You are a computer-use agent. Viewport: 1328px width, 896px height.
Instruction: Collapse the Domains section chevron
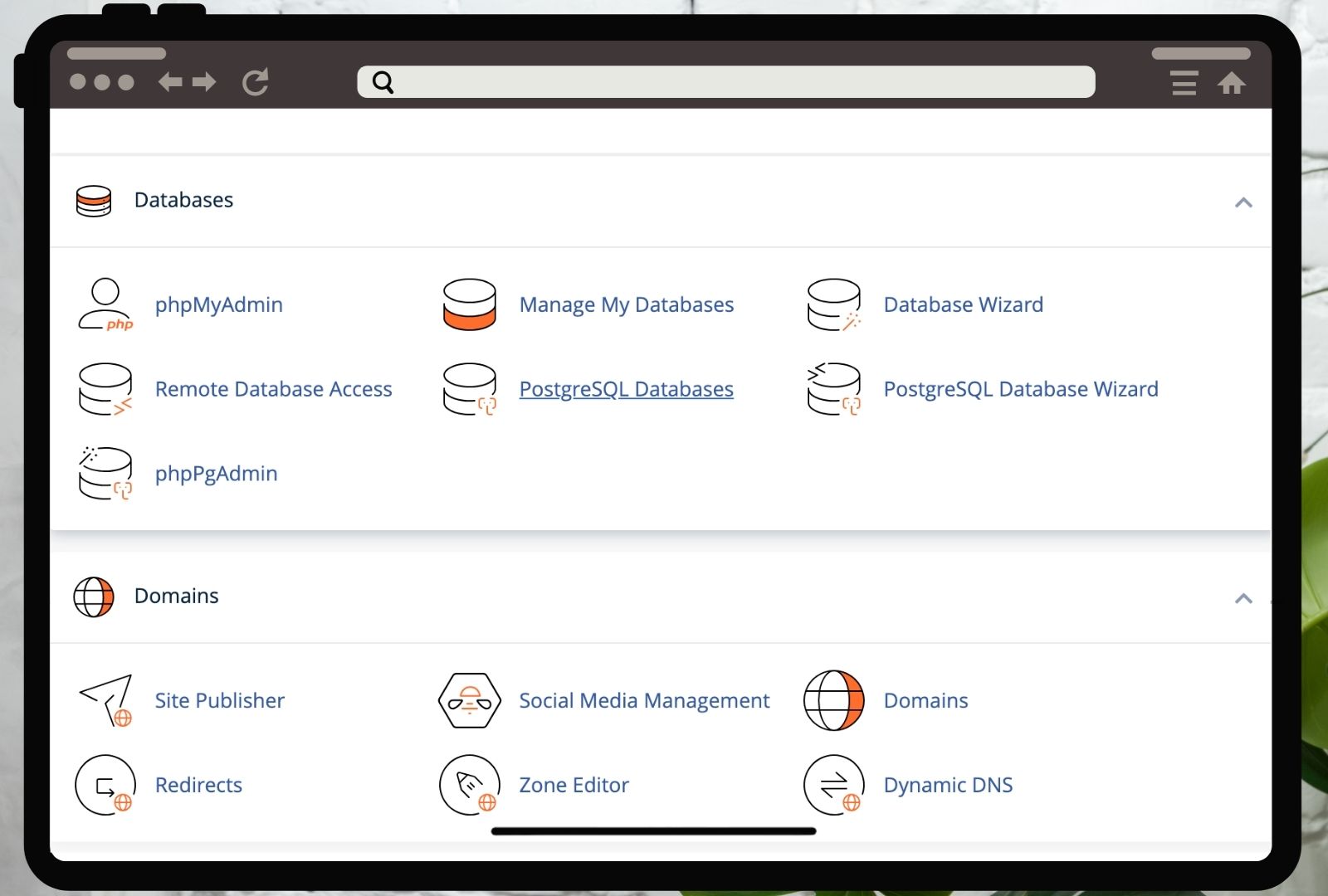(x=1243, y=598)
